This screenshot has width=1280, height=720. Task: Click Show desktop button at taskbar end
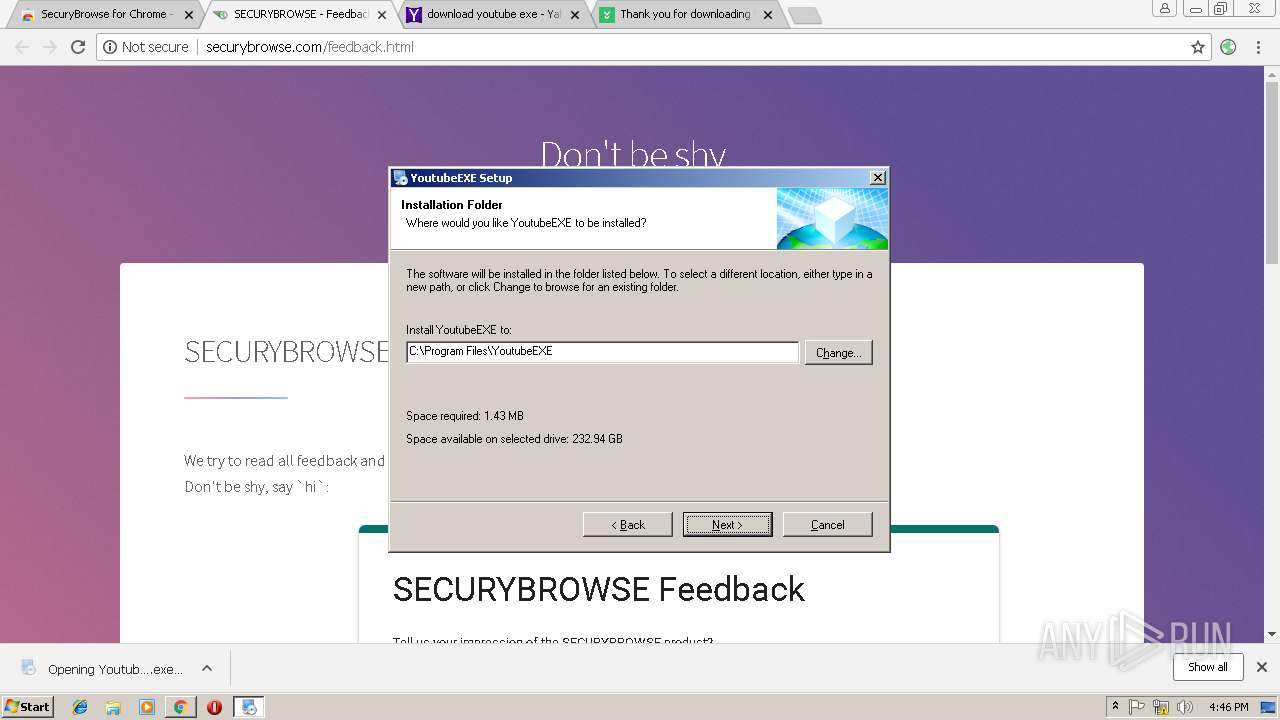click(x=1269, y=707)
